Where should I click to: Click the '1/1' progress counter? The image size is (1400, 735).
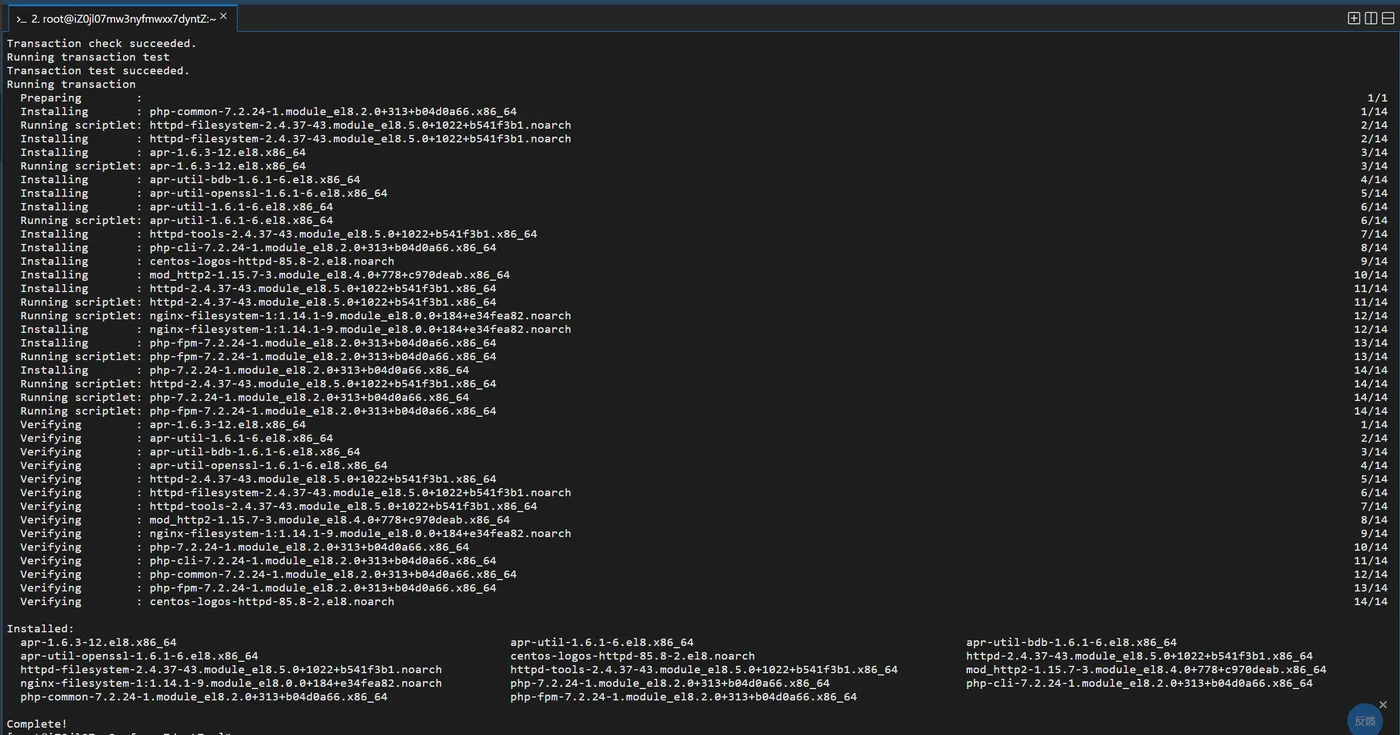point(1377,98)
